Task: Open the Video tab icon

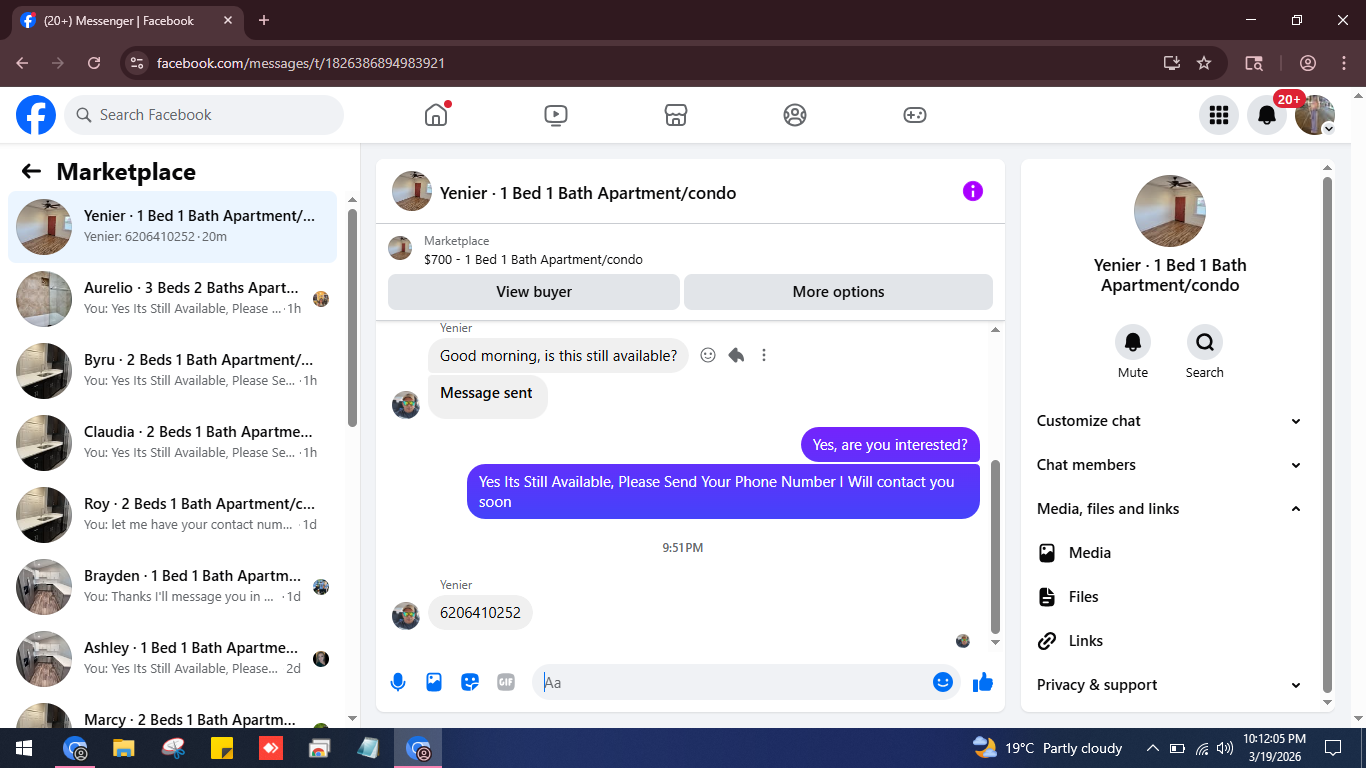Action: click(x=556, y=115)
